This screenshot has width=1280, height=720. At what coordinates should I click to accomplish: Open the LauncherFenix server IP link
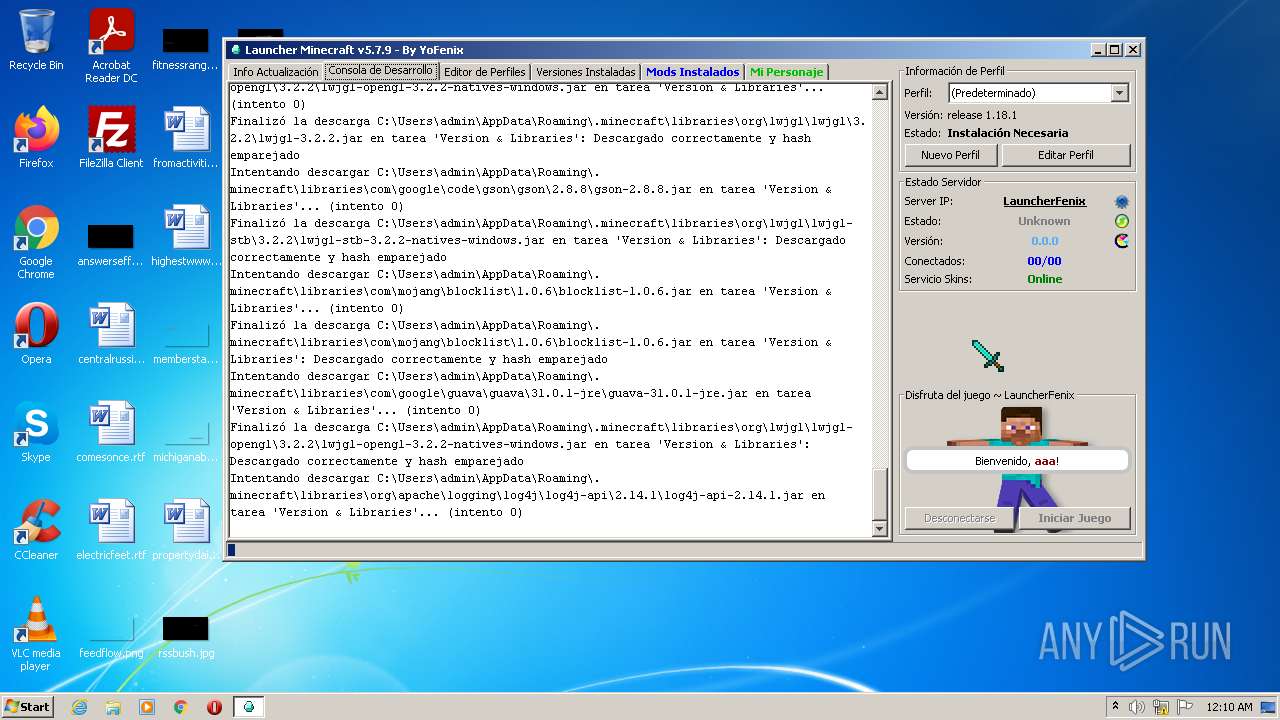click(1044, 202)
